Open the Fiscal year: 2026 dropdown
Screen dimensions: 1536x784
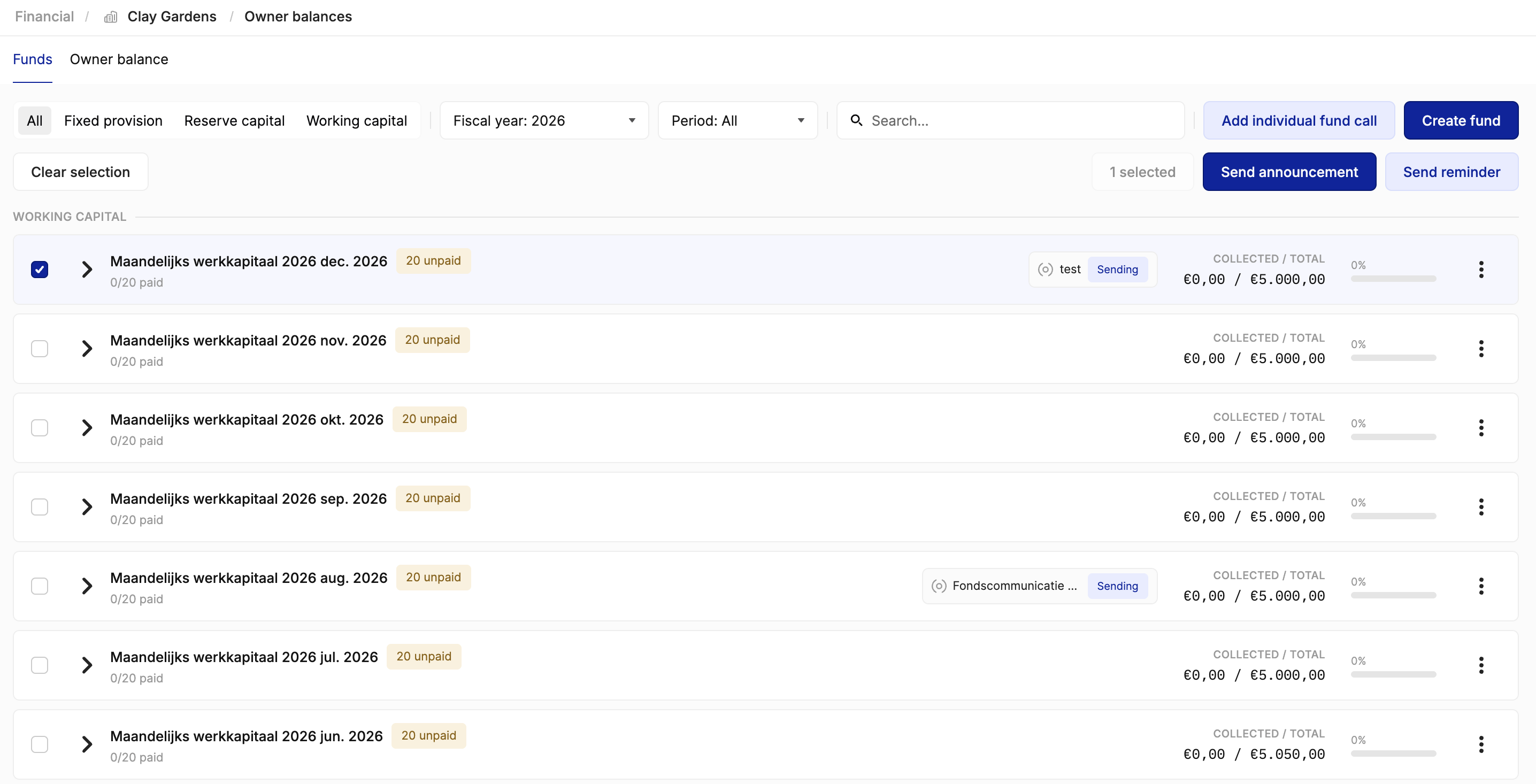[544, 120]
